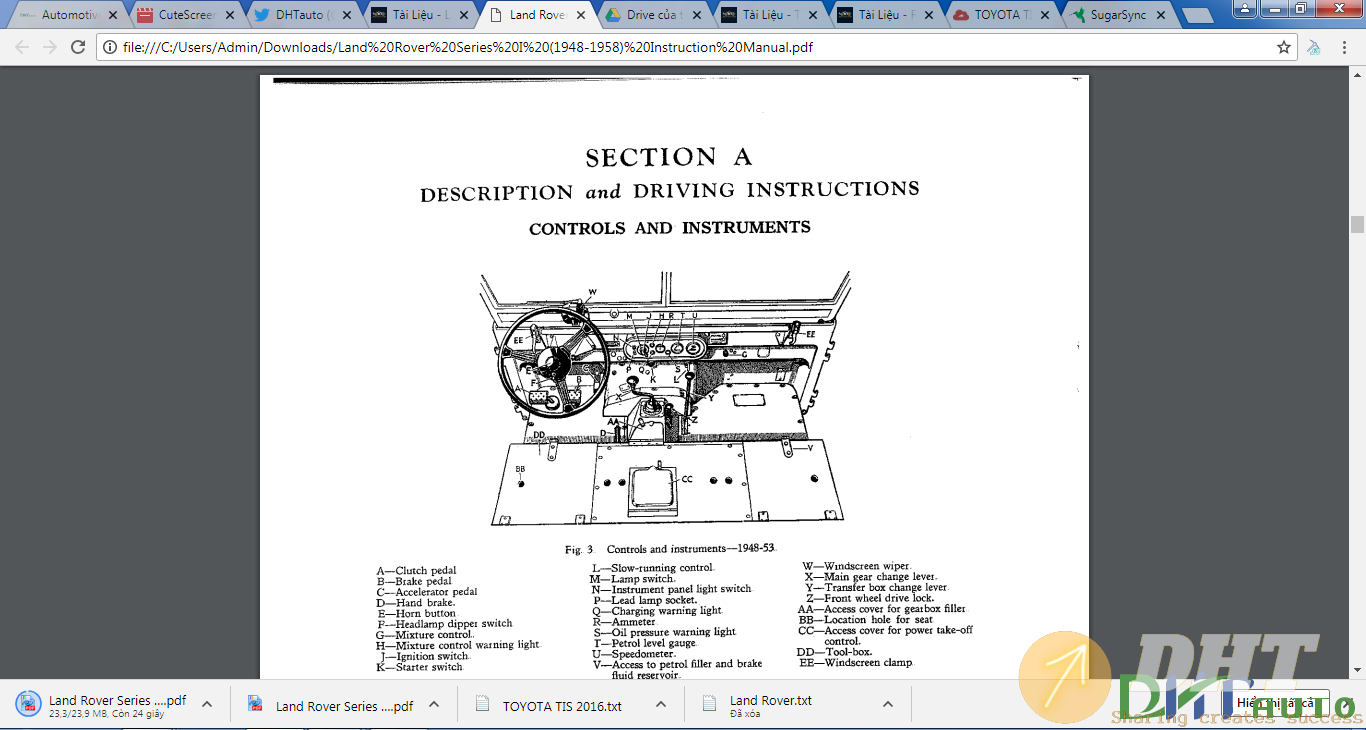Screen dimensions: 1366x730
Task: Reload the current PDF page
Action: (78, 47)
